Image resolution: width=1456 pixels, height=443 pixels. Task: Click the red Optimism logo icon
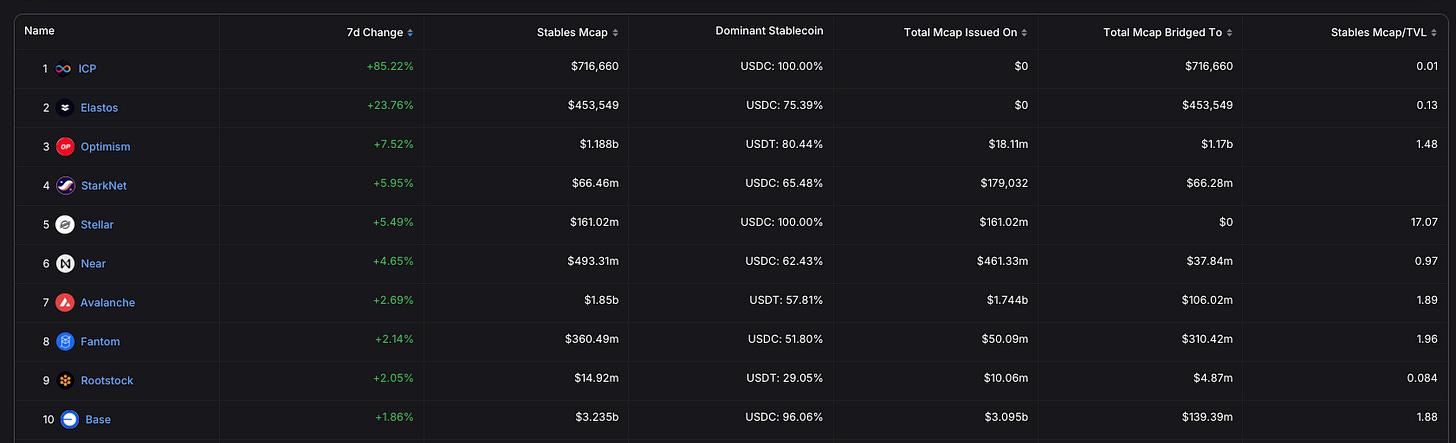[65, 147]
